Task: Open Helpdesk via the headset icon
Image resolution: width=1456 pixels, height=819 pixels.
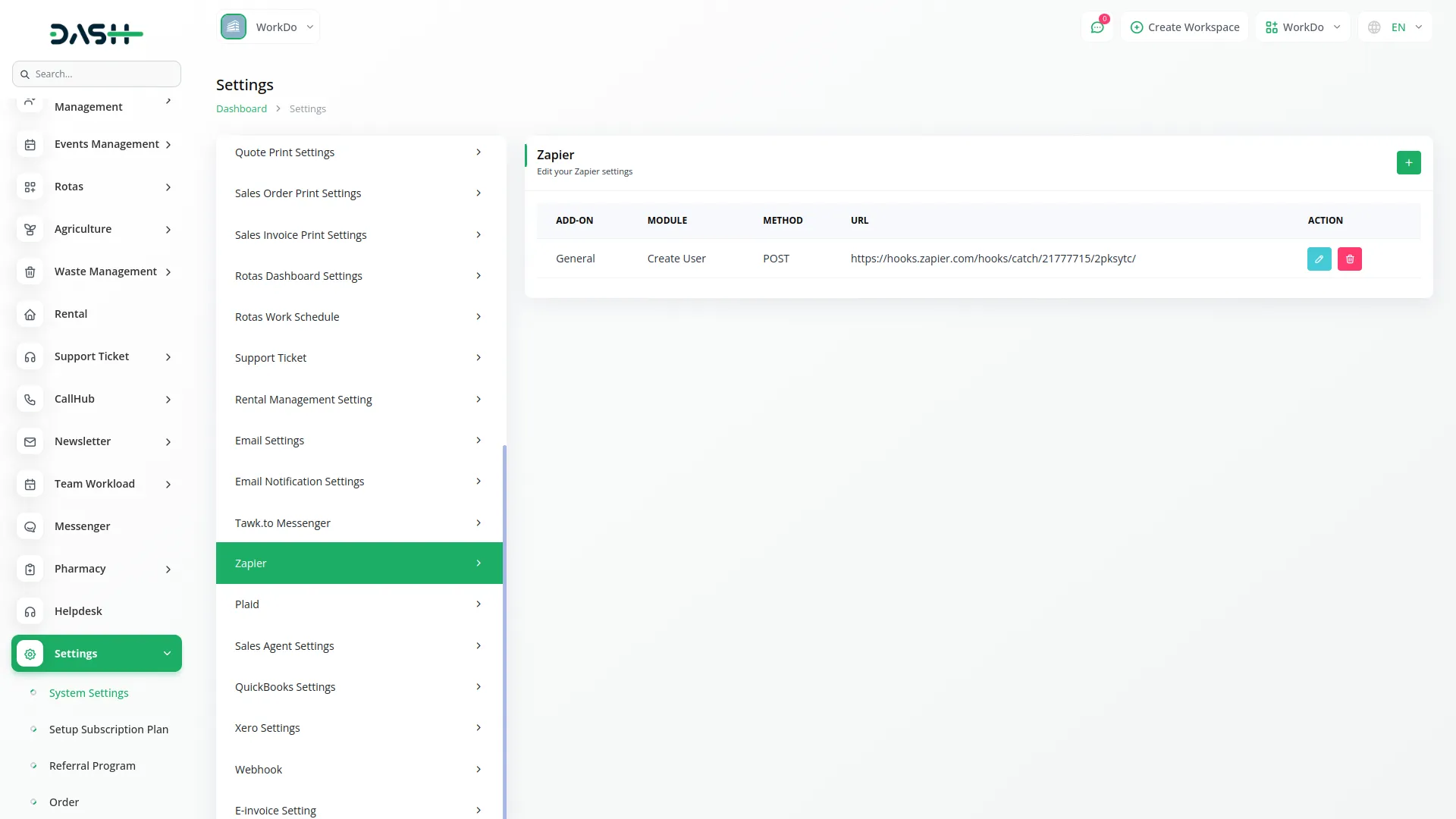Action: click(30, 611)
